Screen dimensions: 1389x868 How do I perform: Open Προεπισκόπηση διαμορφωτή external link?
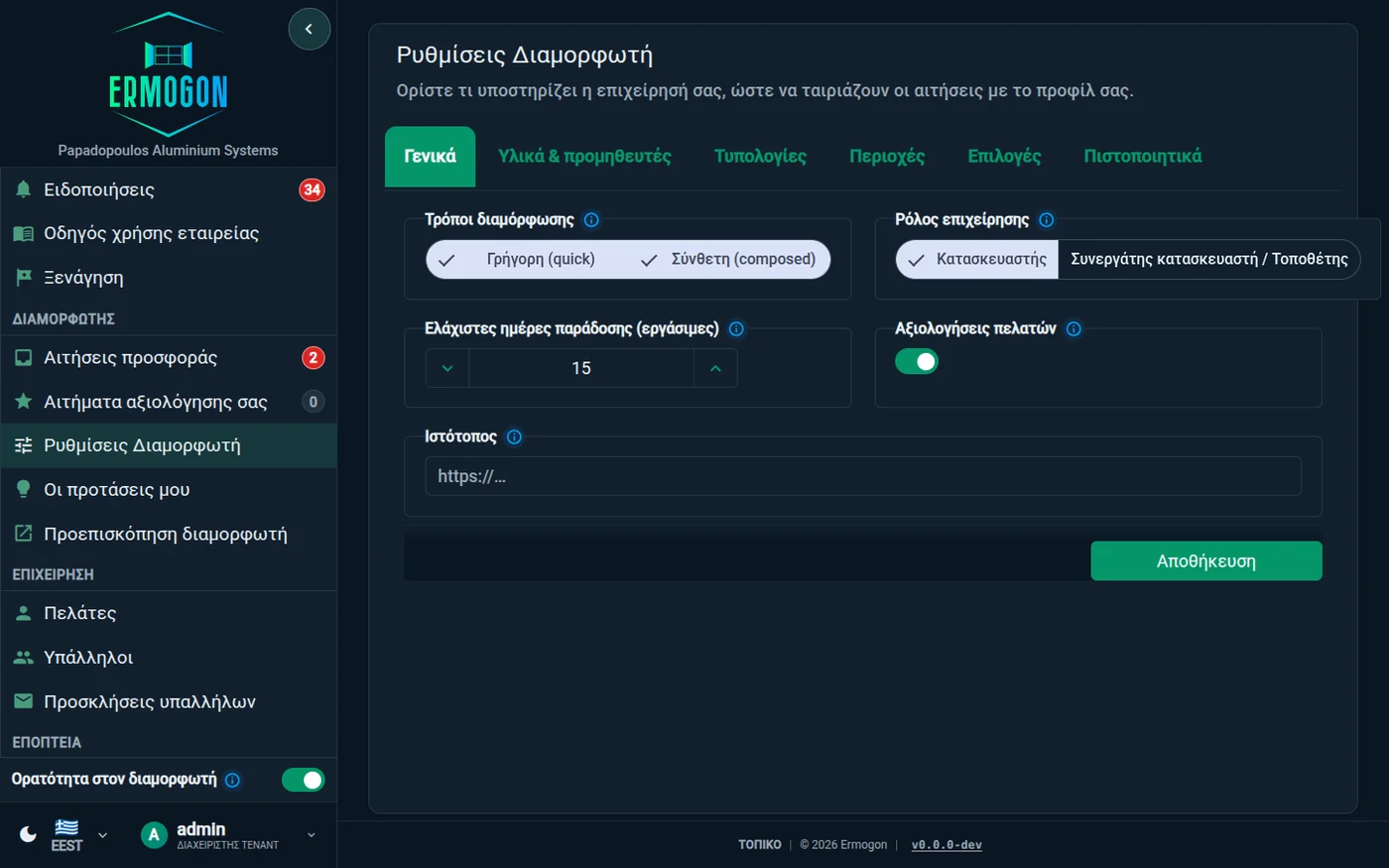coord(169,534)
